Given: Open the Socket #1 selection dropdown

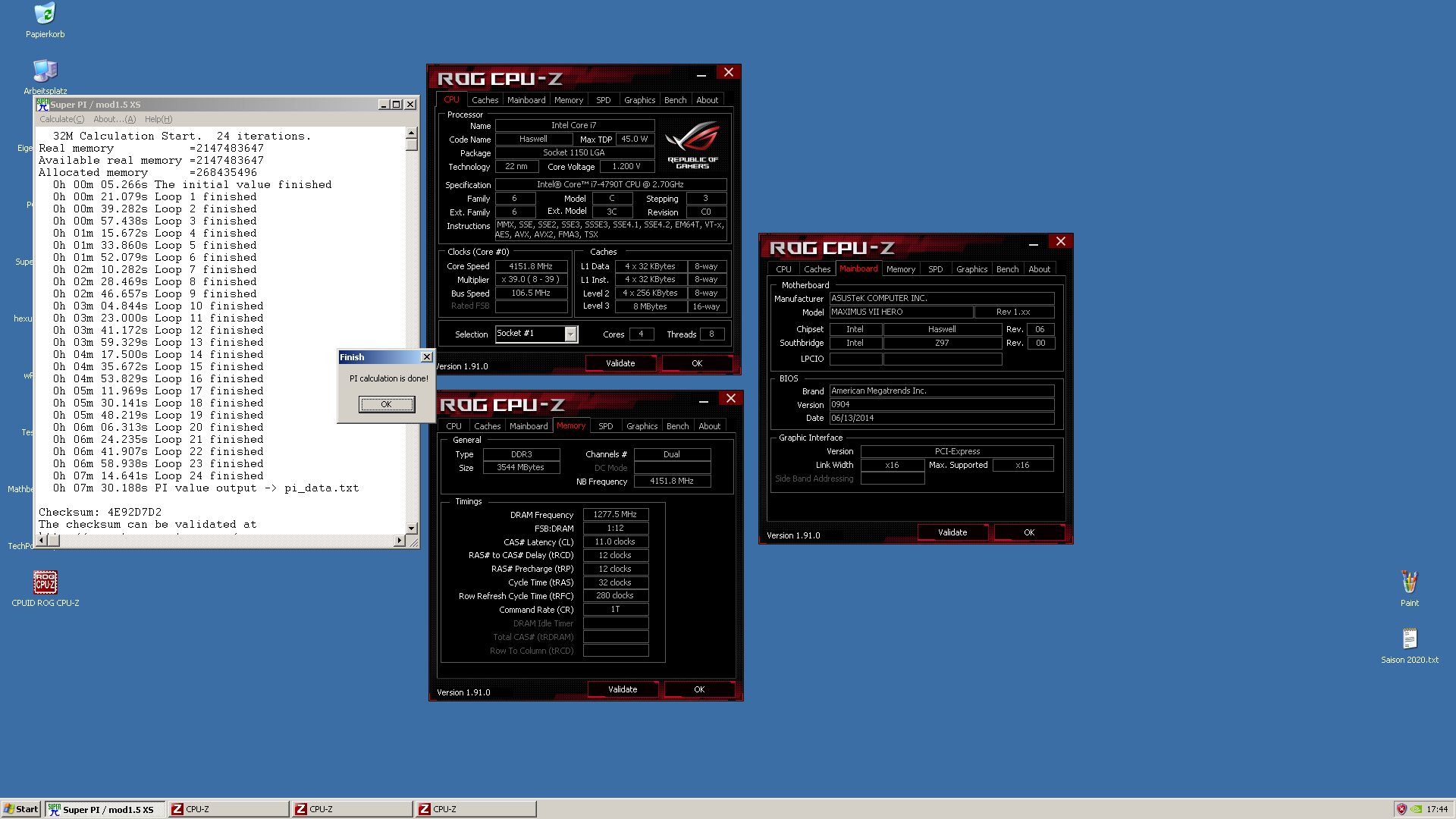Looking at the screenshot, I should (571, 334).
